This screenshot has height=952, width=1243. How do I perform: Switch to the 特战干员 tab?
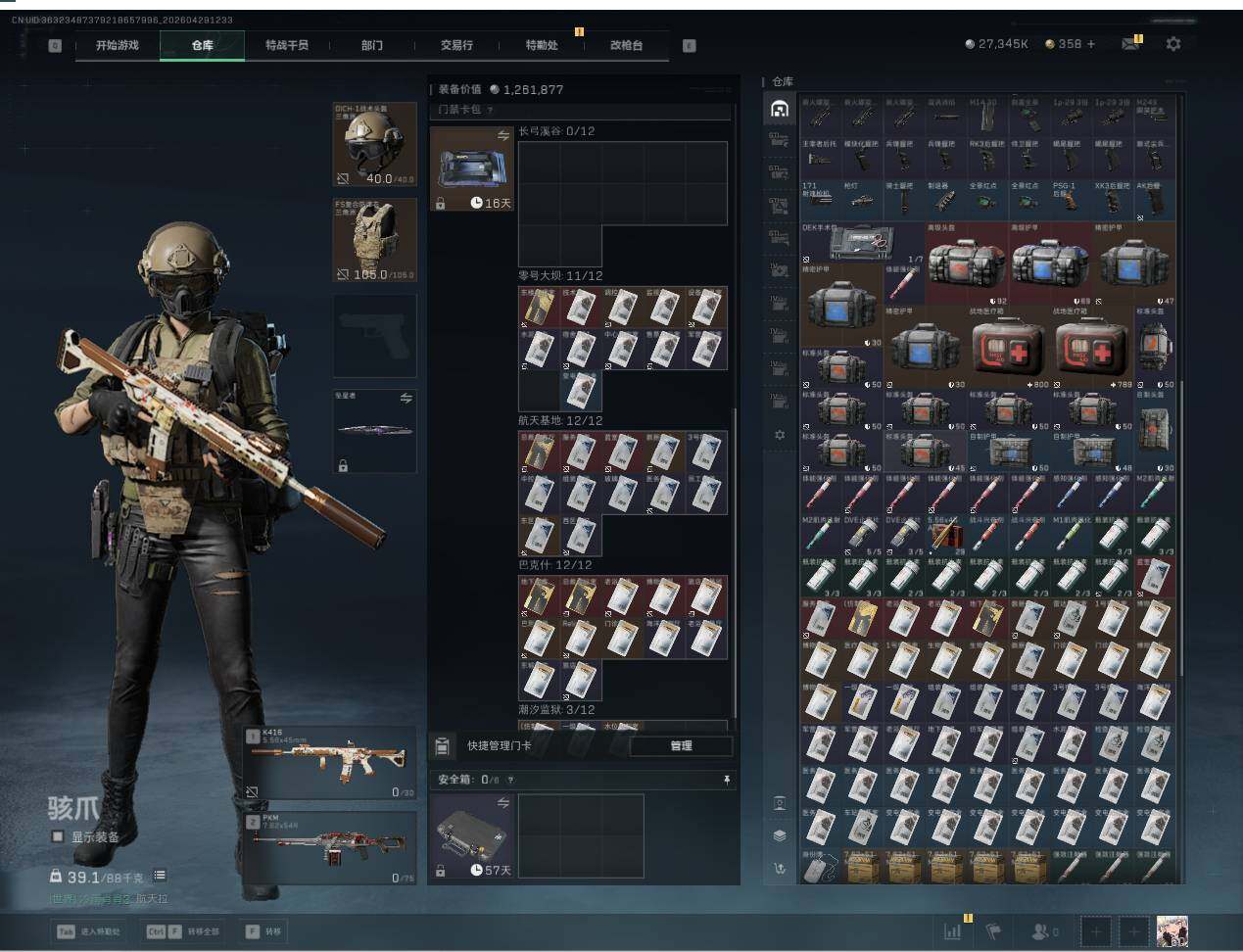tap(287, 45)
